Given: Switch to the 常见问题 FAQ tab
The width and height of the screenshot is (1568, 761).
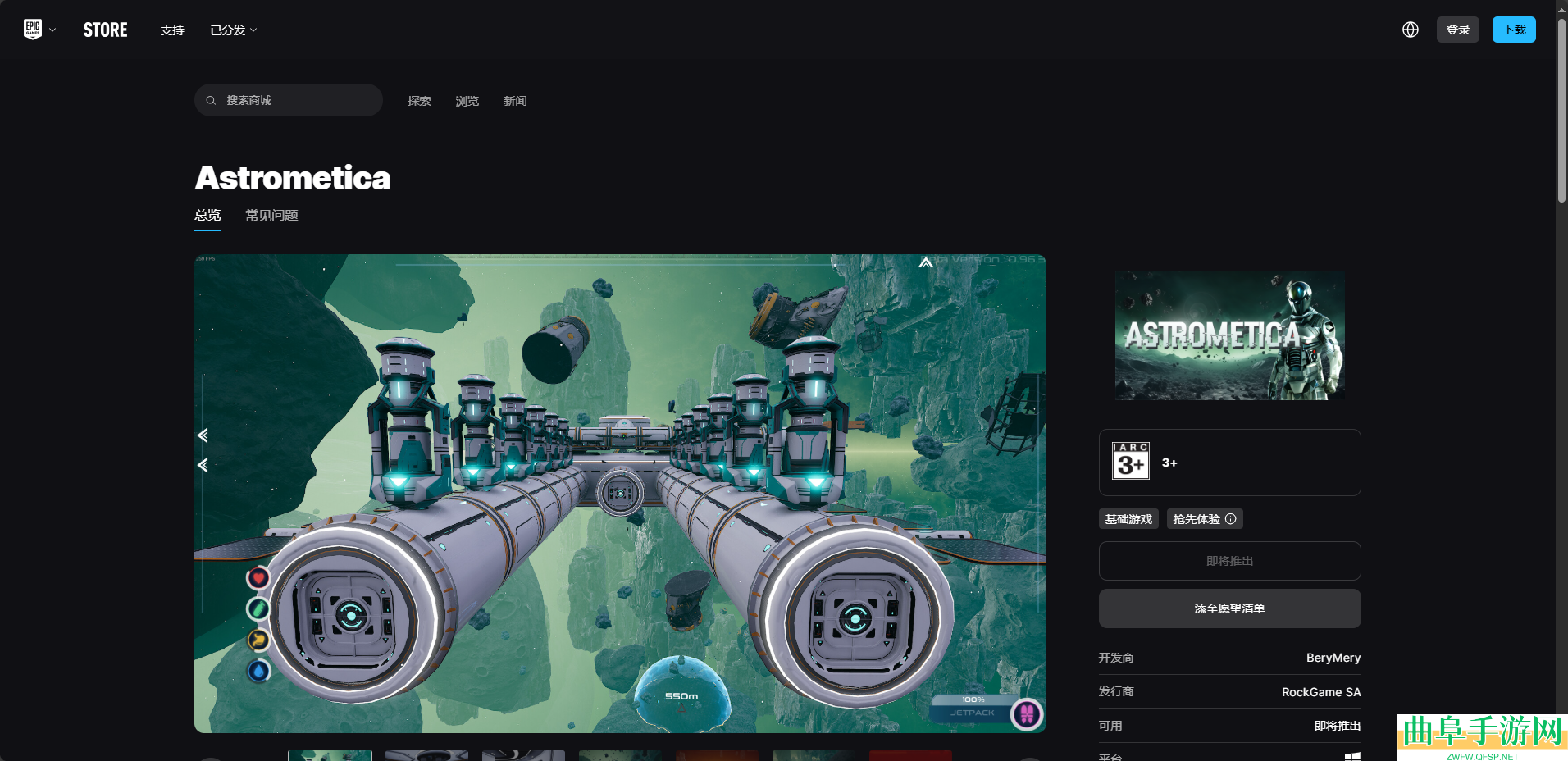Looking at the screenshot, I should click(x=271, y=216).
